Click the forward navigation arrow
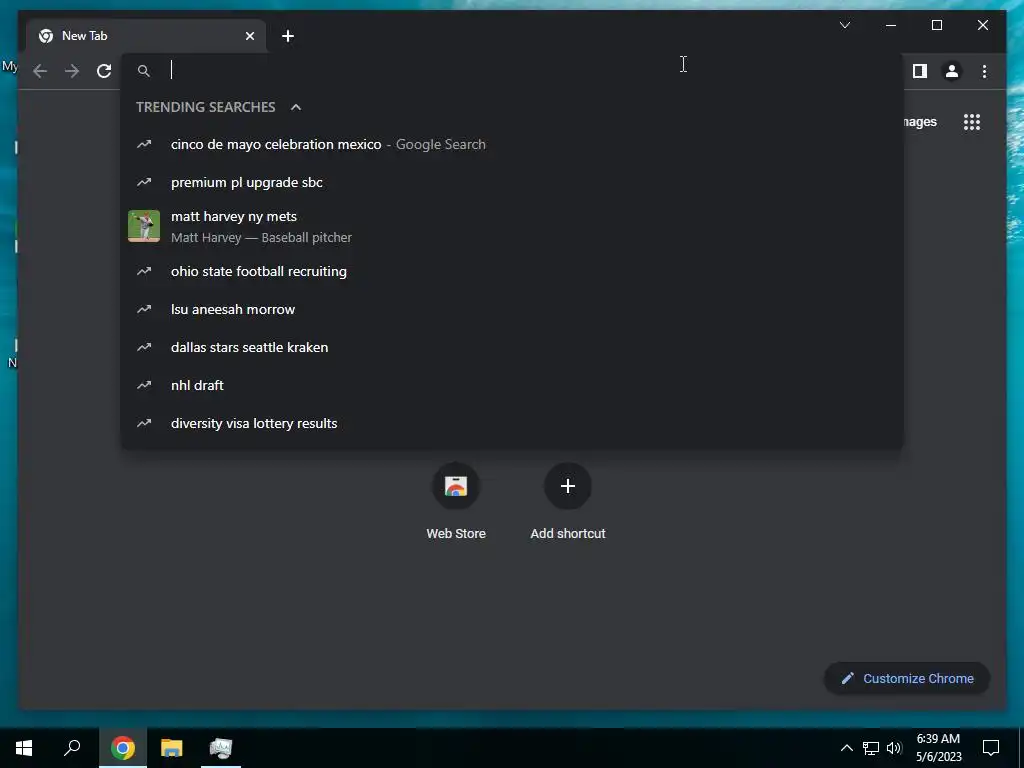 [72, 71]
